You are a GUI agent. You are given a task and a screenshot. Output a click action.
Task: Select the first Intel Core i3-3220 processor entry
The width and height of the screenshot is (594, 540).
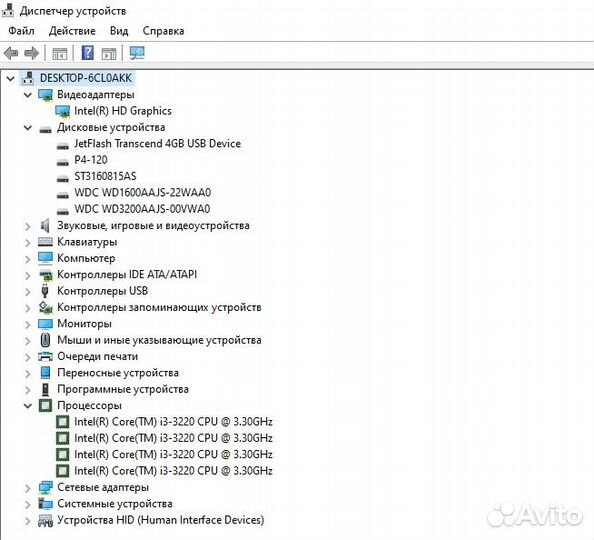coord(173,421)
